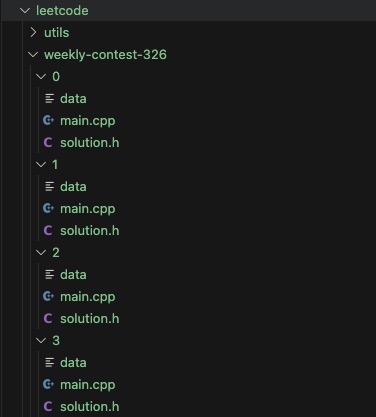Open main.cpp in folder 2
This screenshot has width=376, height=417.
click(x=88, y=297)
